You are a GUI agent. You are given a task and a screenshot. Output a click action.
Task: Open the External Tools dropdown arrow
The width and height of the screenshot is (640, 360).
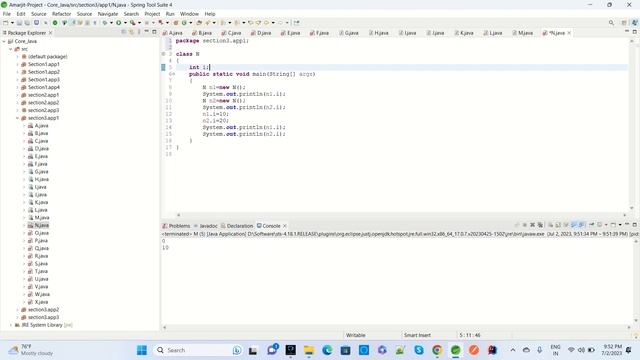click(139, 23)
